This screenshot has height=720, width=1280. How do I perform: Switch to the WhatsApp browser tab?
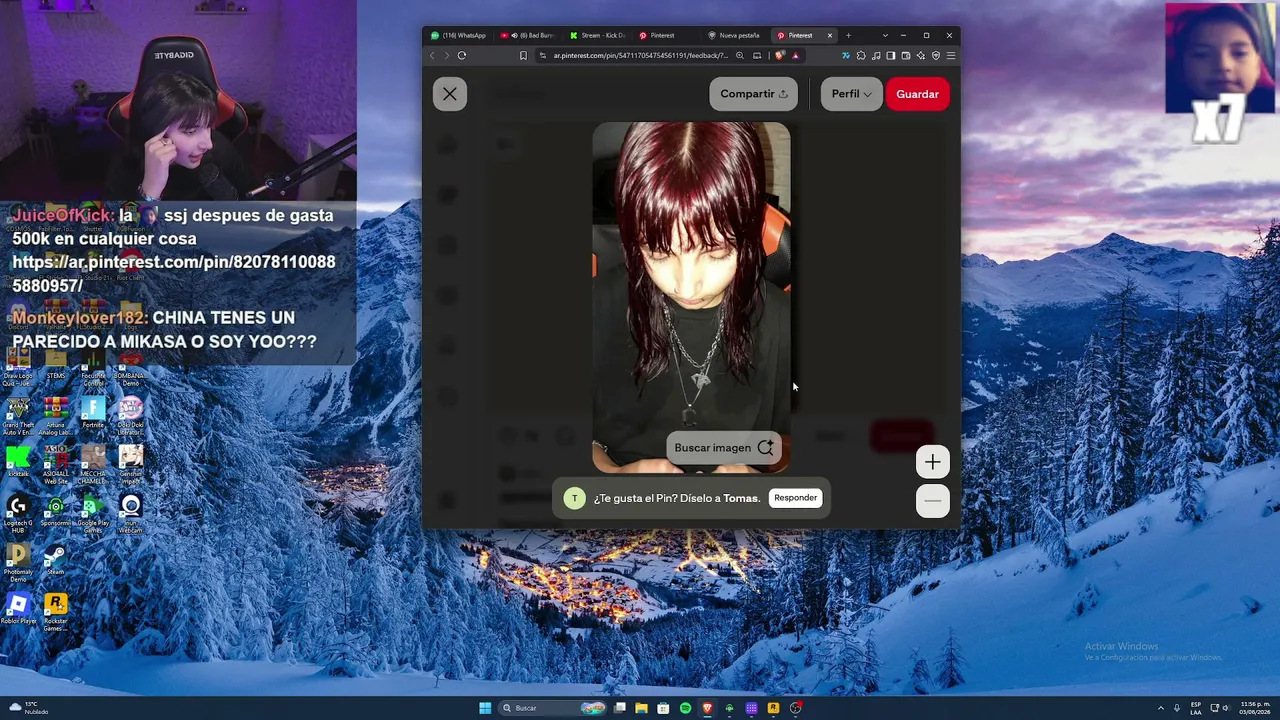pos(459,36)
